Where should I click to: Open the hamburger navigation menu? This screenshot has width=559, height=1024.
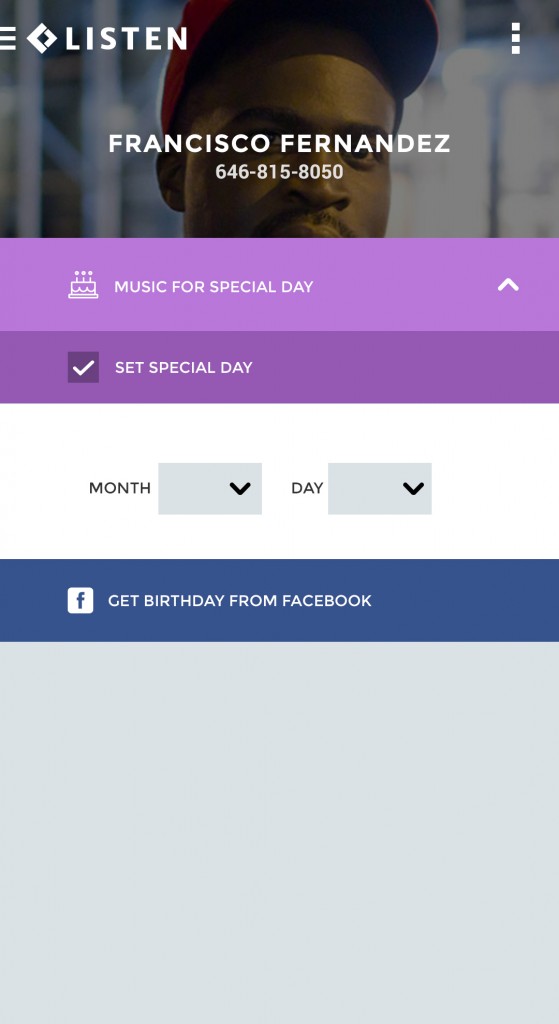tap(7, 39)
